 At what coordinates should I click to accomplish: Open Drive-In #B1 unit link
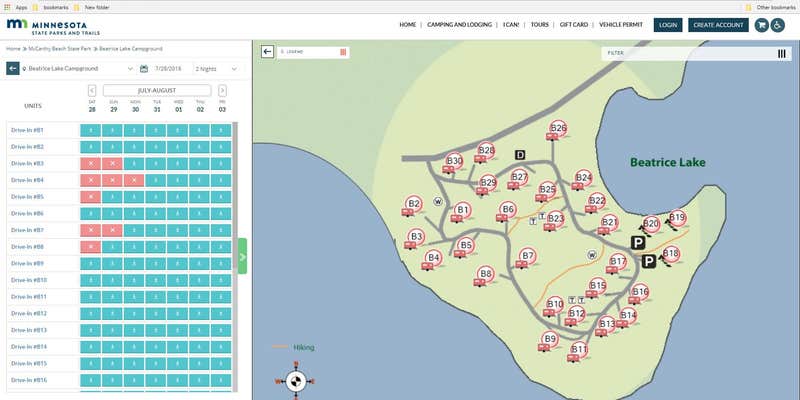pyautogui.click(x=28, y=130)
